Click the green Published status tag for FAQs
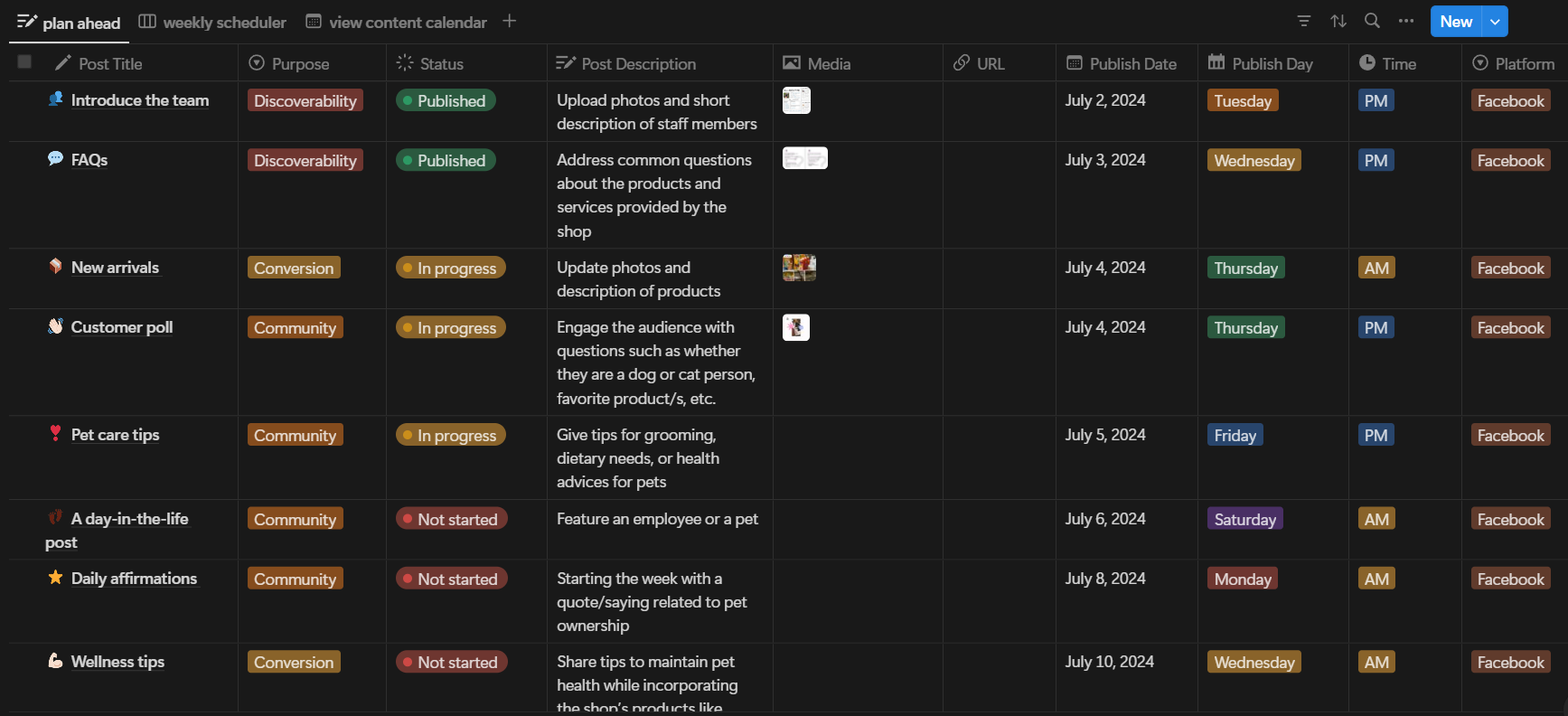The width and height of the screenshot is (1568, 716). 445,161
